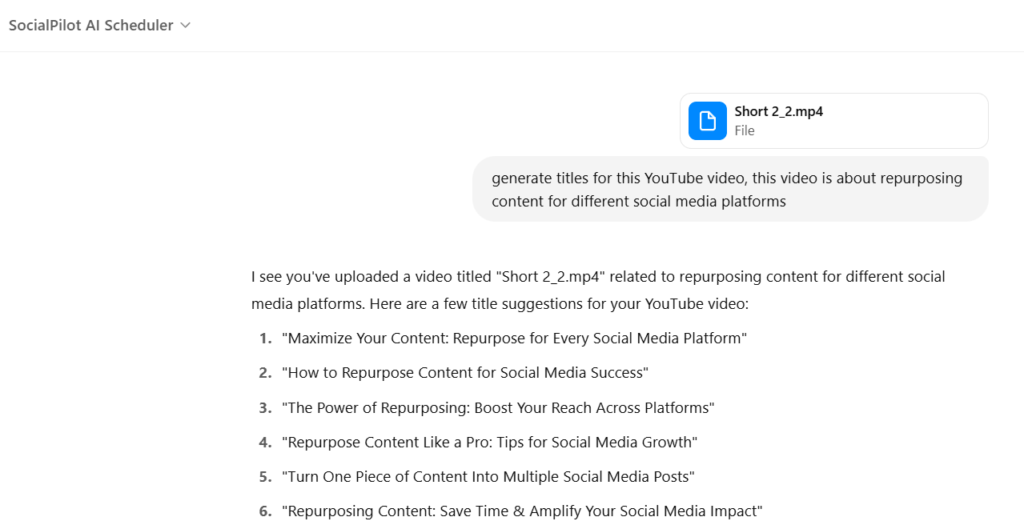Click the "File" label under Short 2_2.mp4
Image resolution: width=1024 pixels, height=529 pixels.
744,131
